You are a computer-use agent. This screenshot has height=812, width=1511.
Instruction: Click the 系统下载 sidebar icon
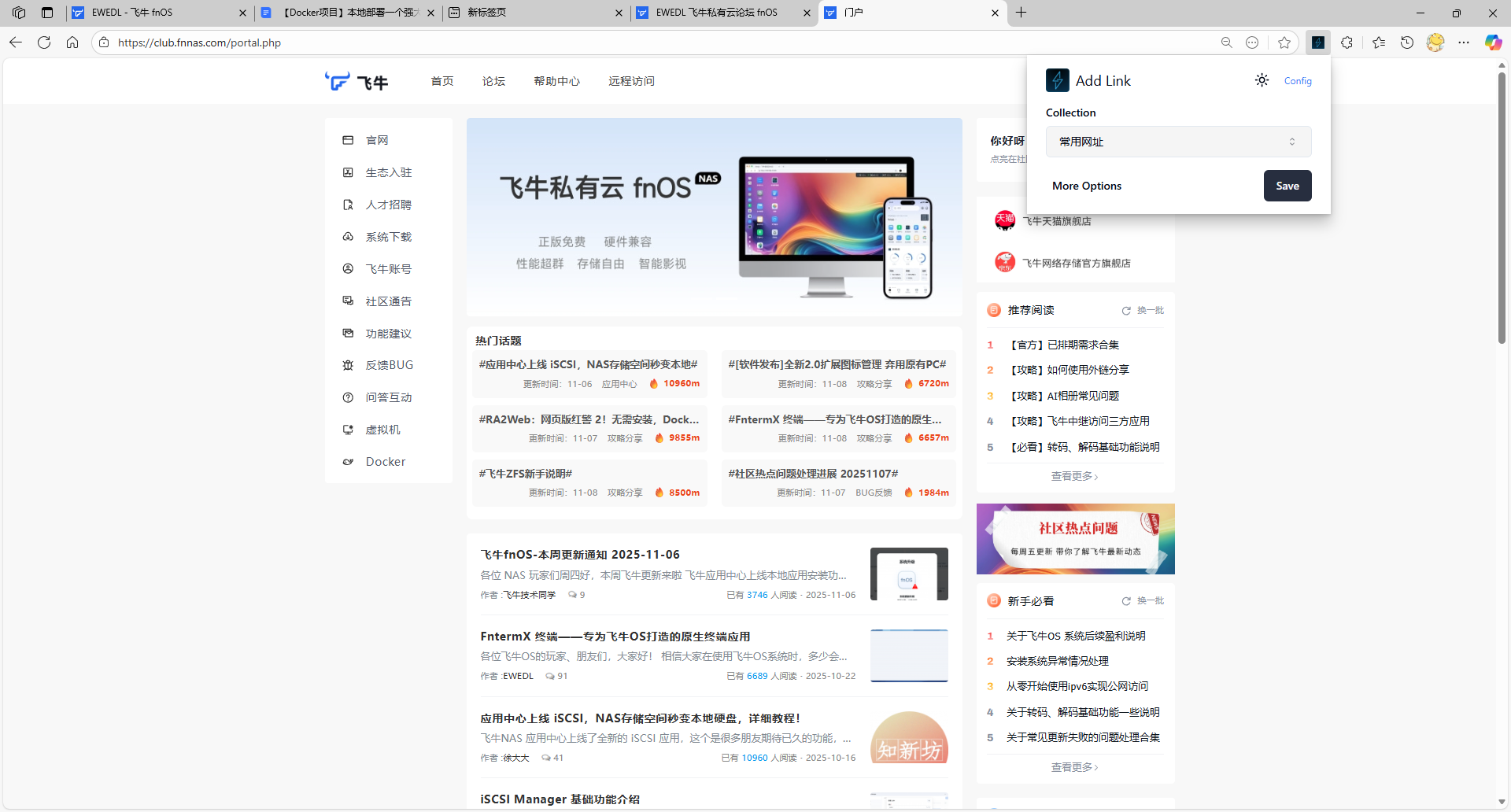point(348,237)
